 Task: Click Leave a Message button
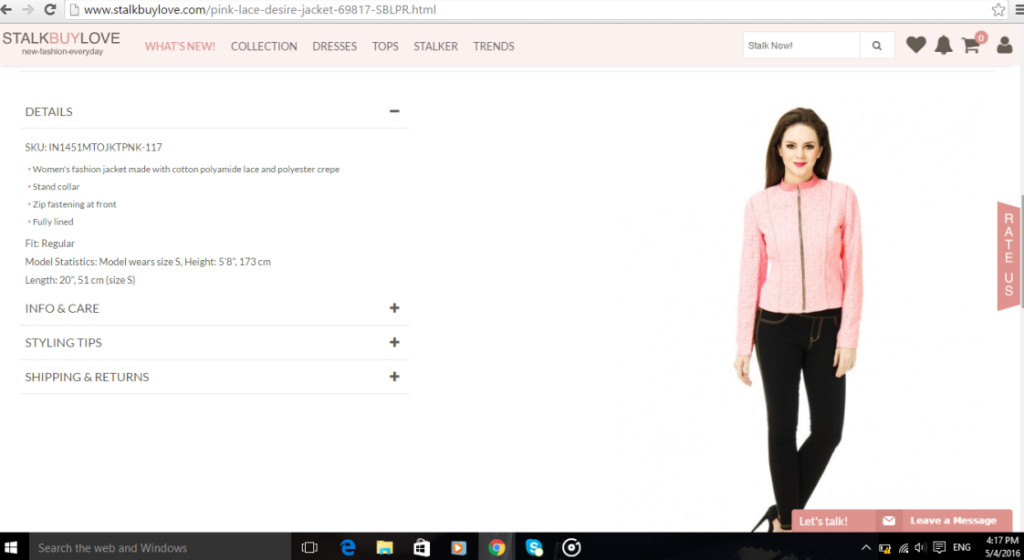(953, 521)
